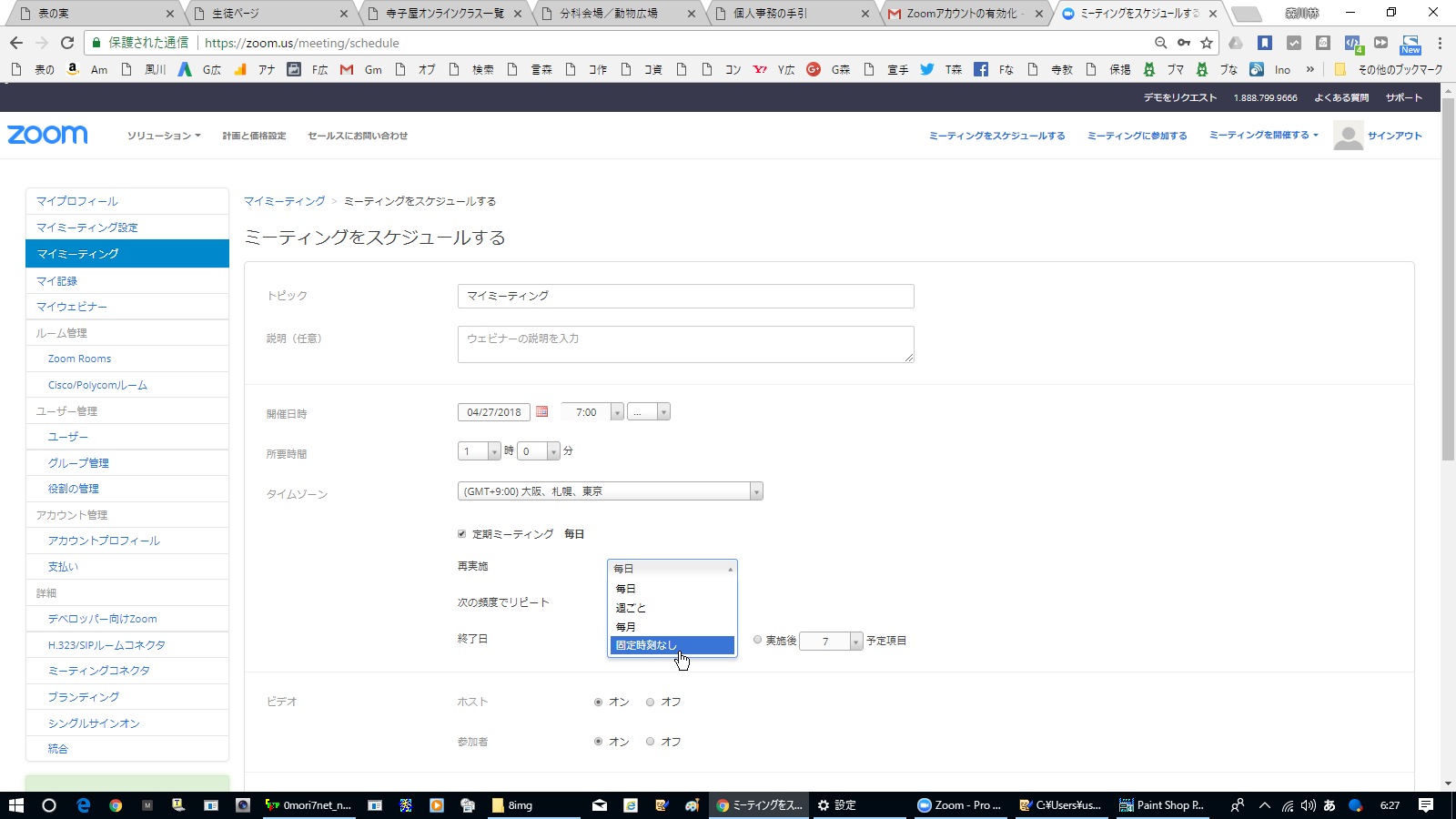Click the bookmark star in address bar
1456x819 pixels.
click(x=1207, y=43)
